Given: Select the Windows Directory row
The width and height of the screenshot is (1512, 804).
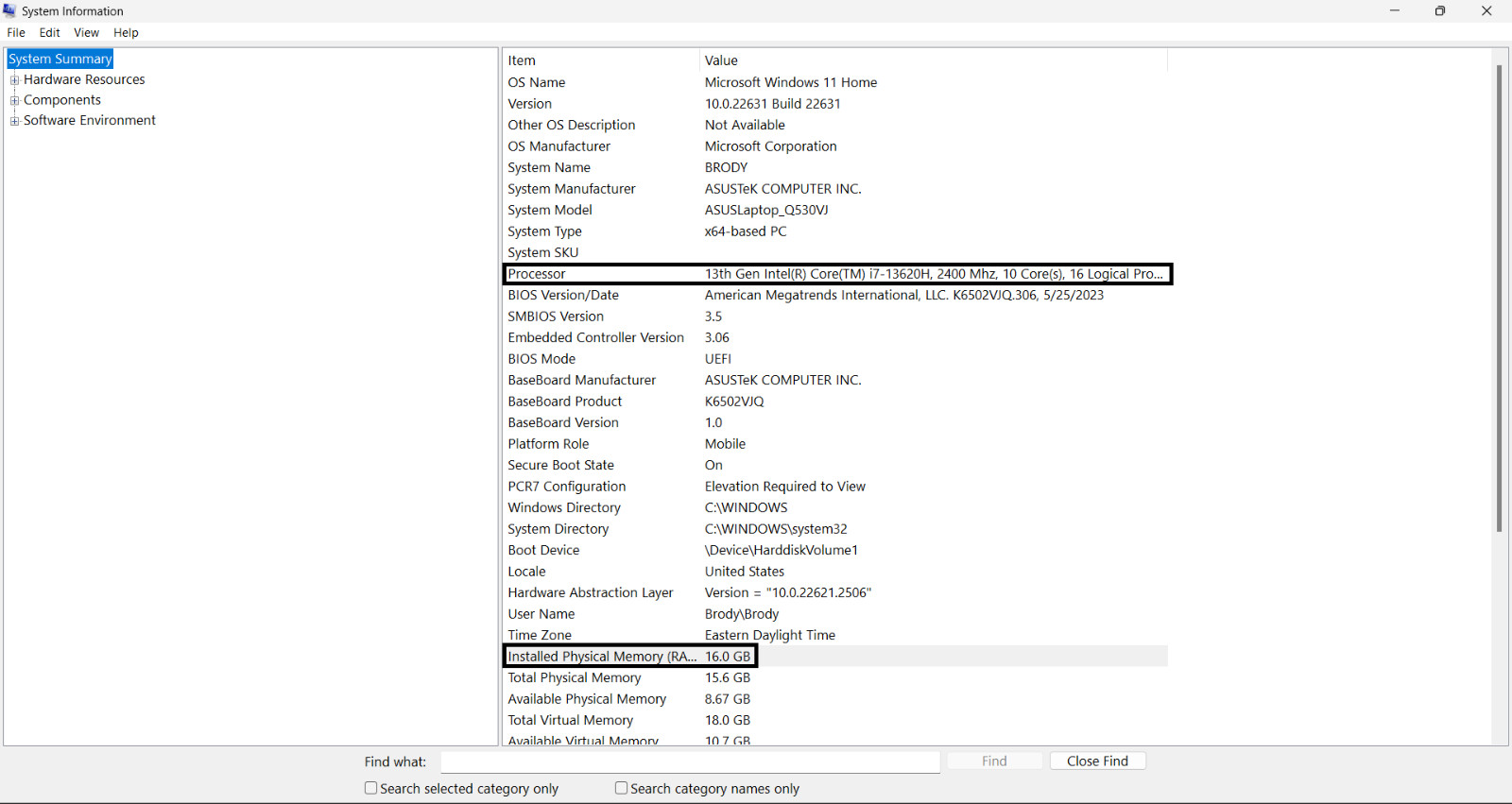Looking at the screenshot, I should click(836, 507).
